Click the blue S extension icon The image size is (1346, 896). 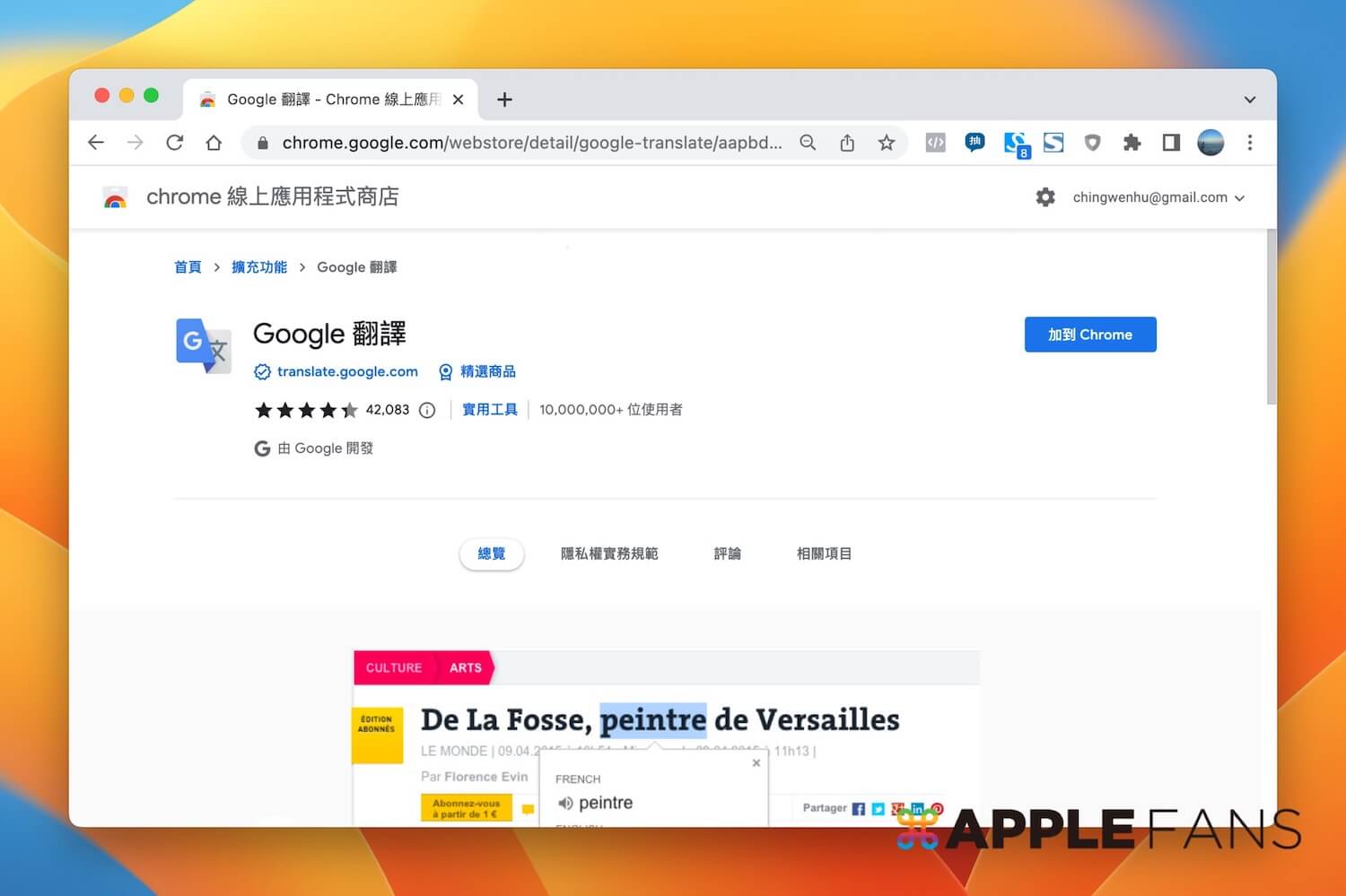point(1053,142)
